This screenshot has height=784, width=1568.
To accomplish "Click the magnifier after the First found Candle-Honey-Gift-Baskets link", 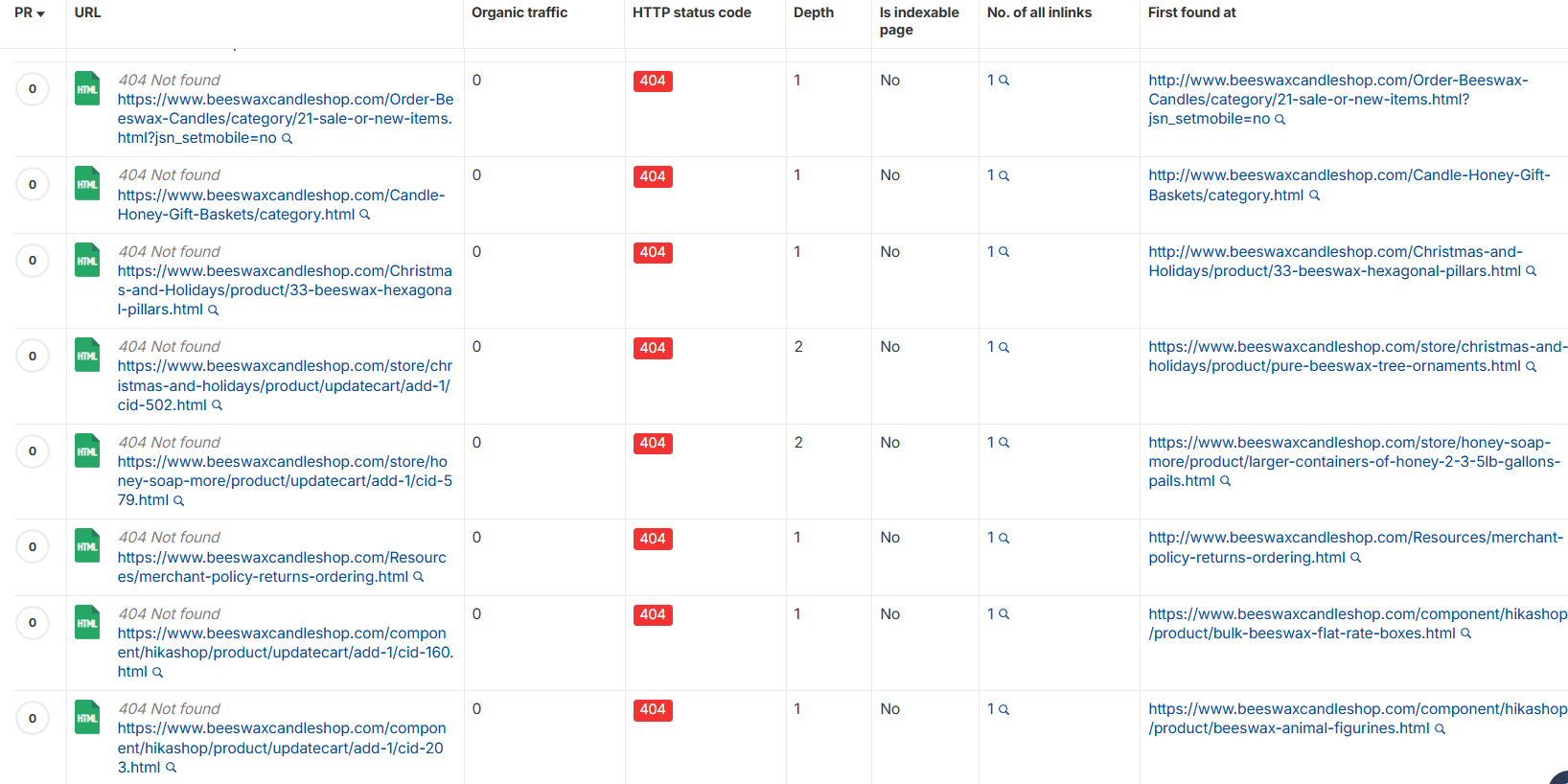I will click(x=1314, y=196).
